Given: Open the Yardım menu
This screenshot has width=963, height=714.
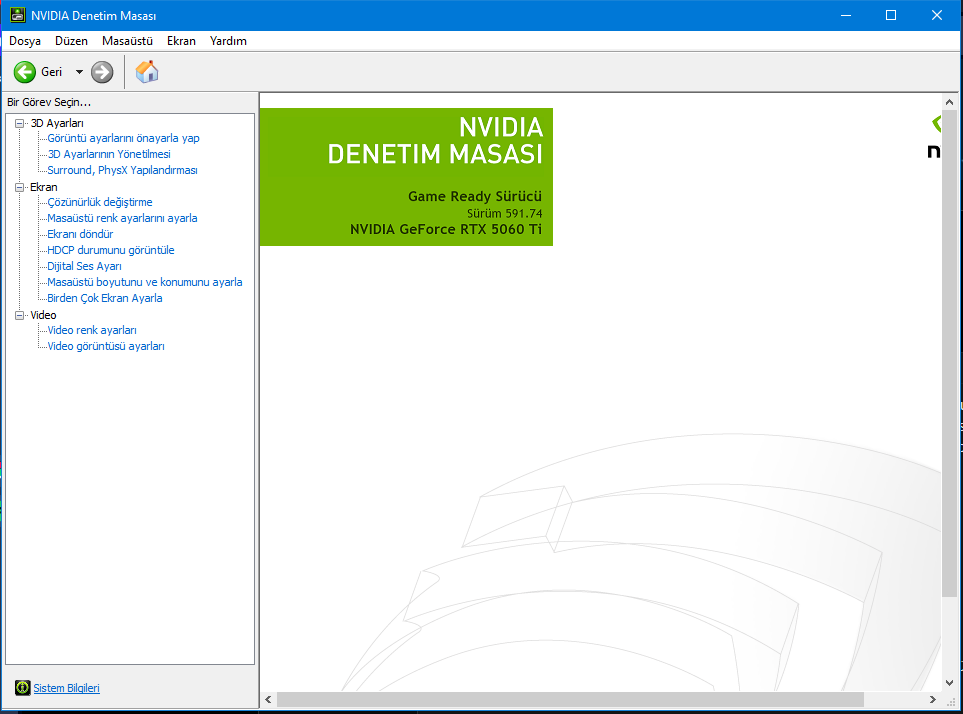Looking at the screenshot, I should [228, 41].
